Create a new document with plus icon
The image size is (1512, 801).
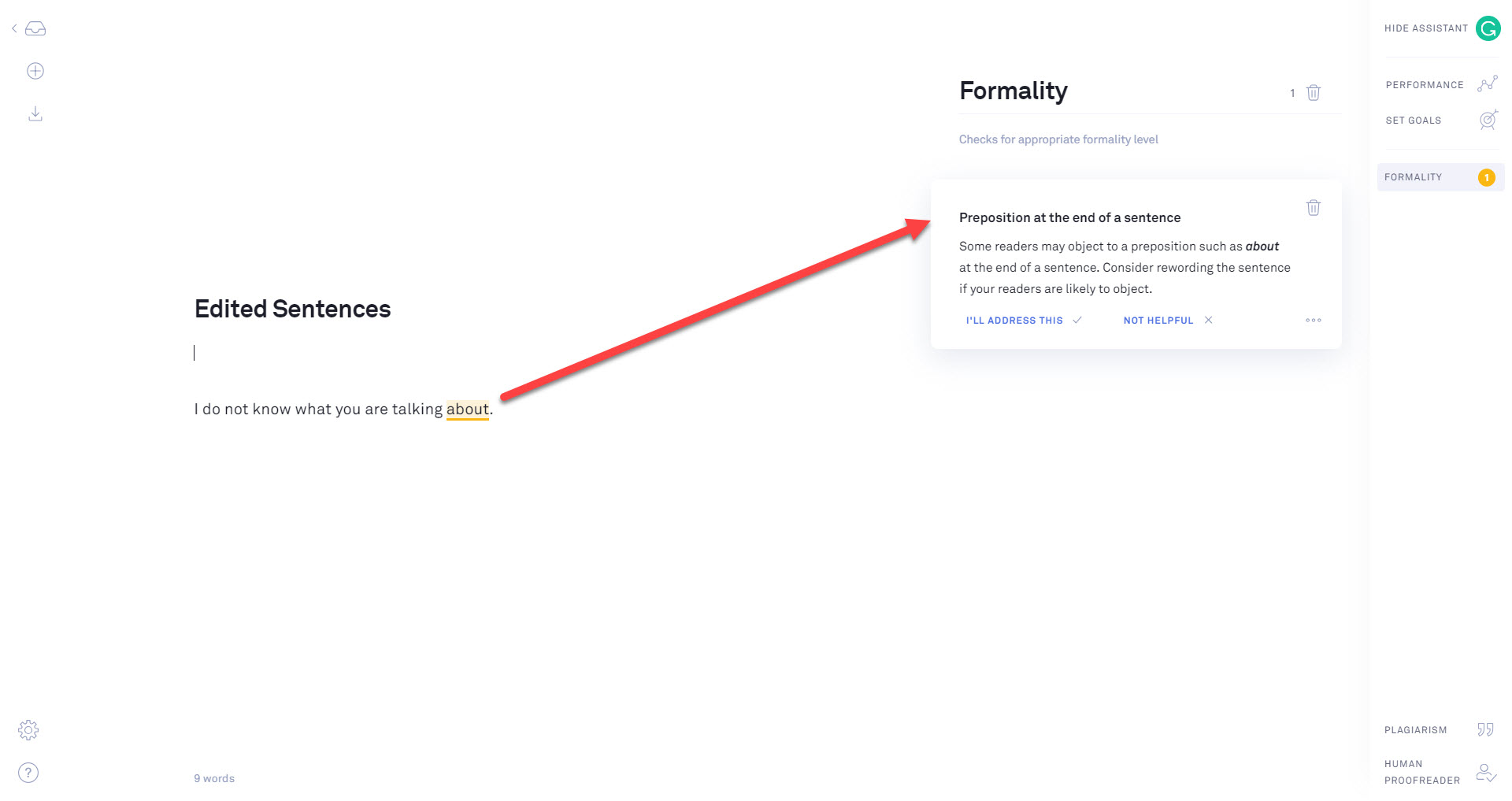point(35,71)
